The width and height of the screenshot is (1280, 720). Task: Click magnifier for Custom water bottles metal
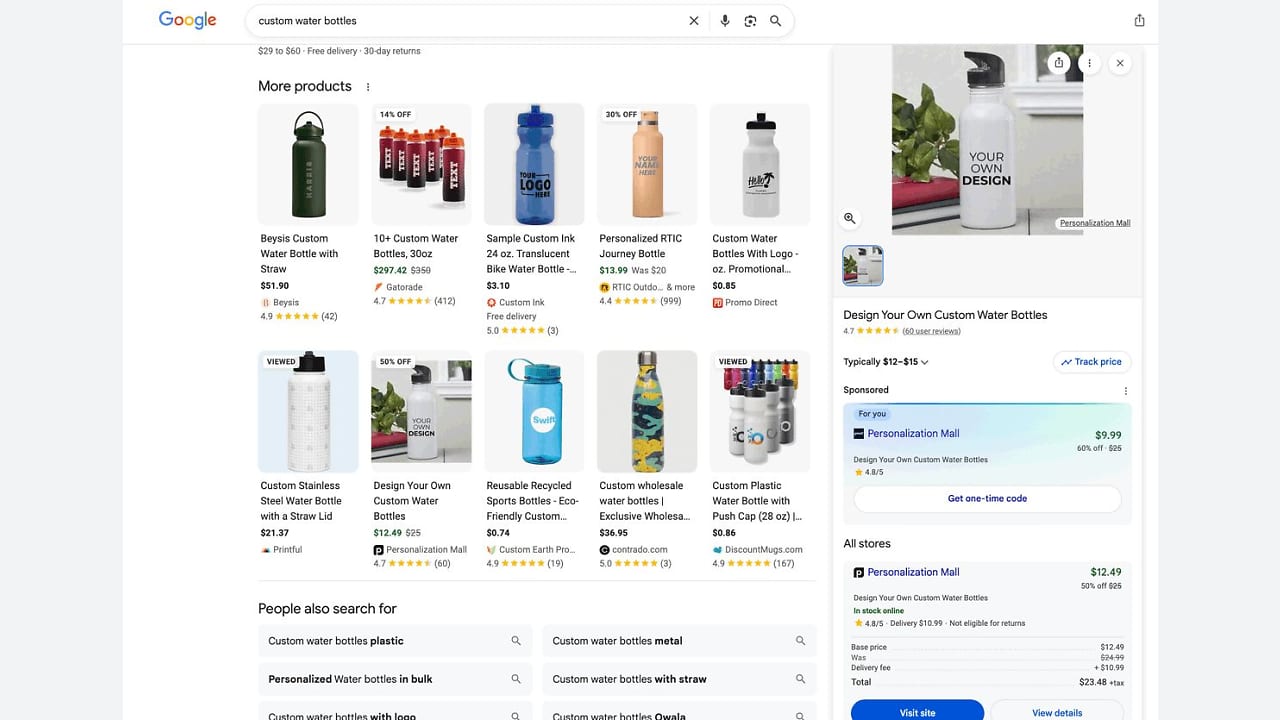pyautogui.click(x=800, y=641)
